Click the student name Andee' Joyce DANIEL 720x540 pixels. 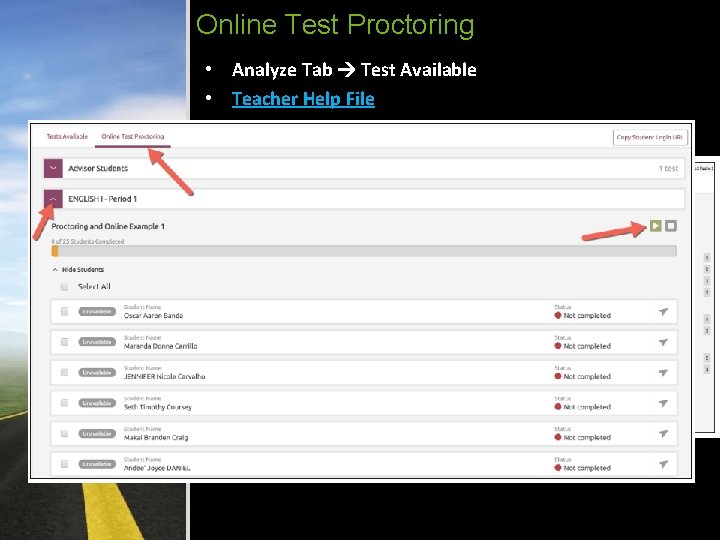157,468
